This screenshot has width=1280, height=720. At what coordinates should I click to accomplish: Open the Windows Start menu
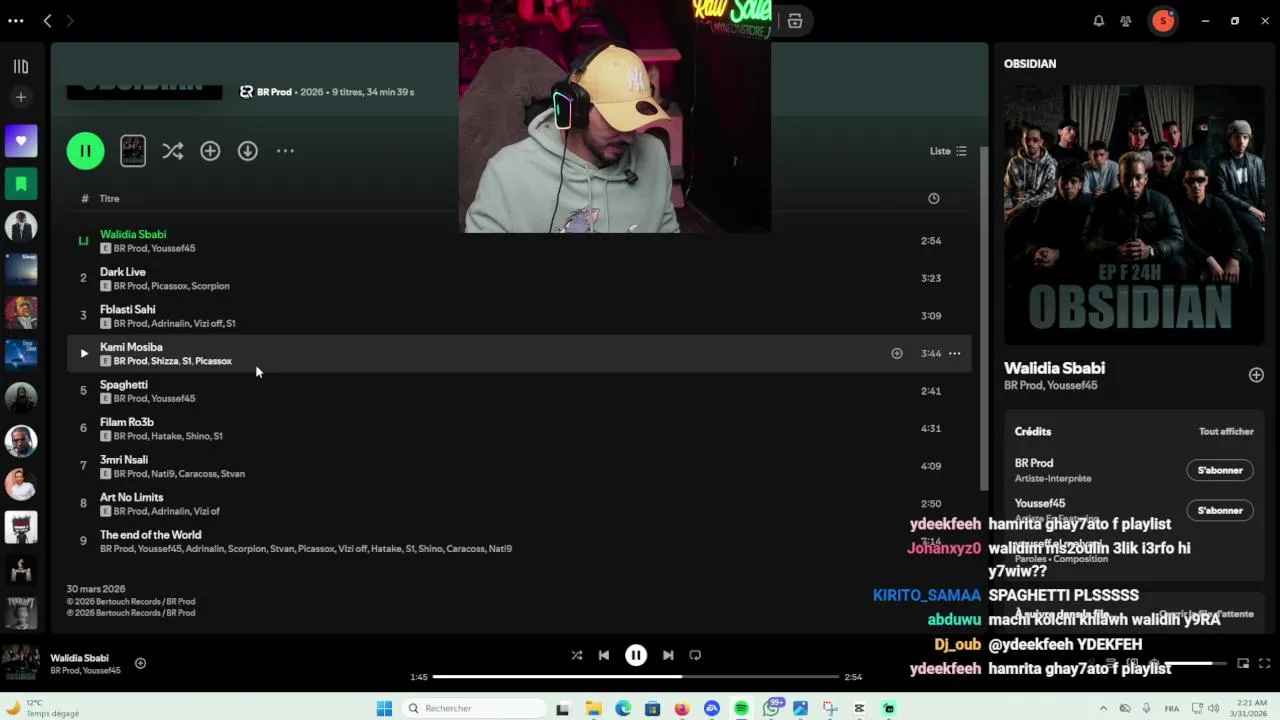[x=384, y=708]
